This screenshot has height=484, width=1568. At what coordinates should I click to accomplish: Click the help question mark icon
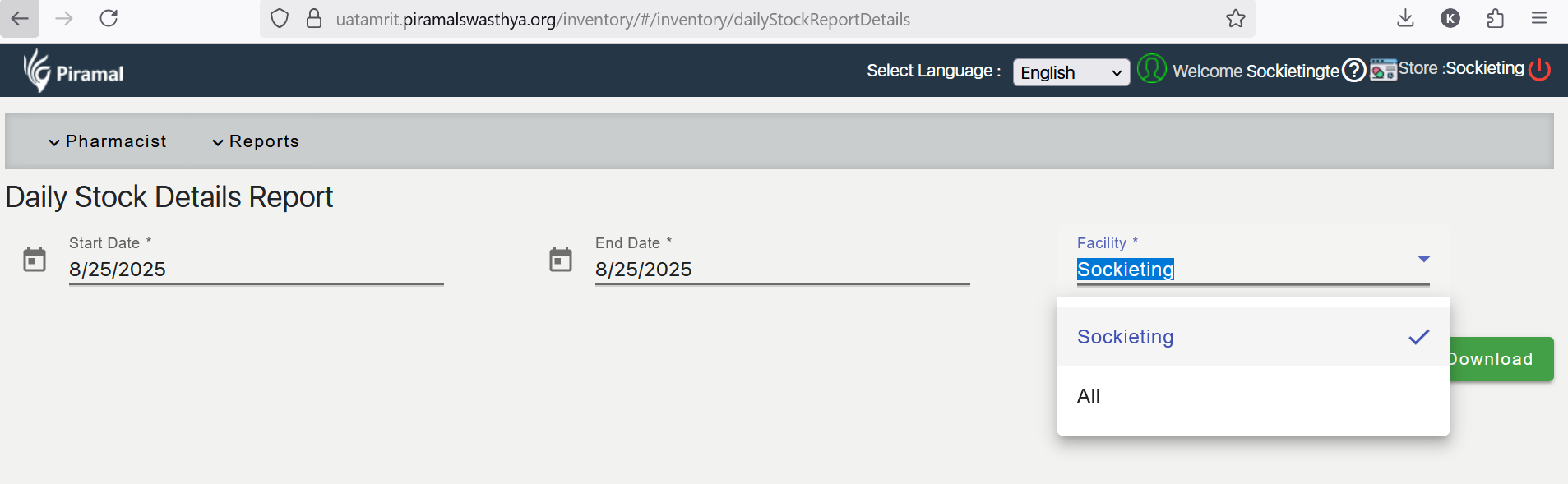coord(1353,71)
